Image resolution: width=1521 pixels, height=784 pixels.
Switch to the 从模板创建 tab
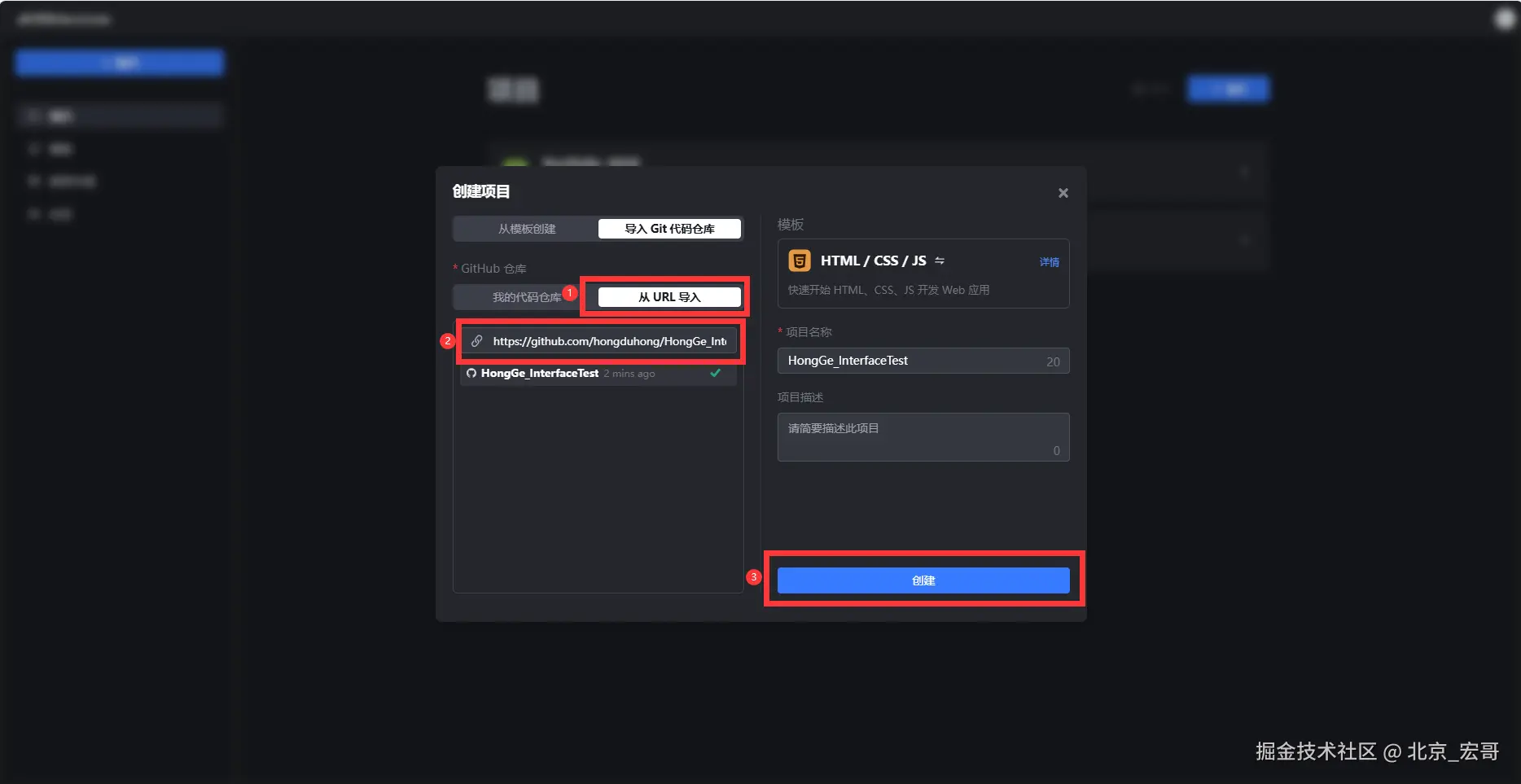coord(527,229)
